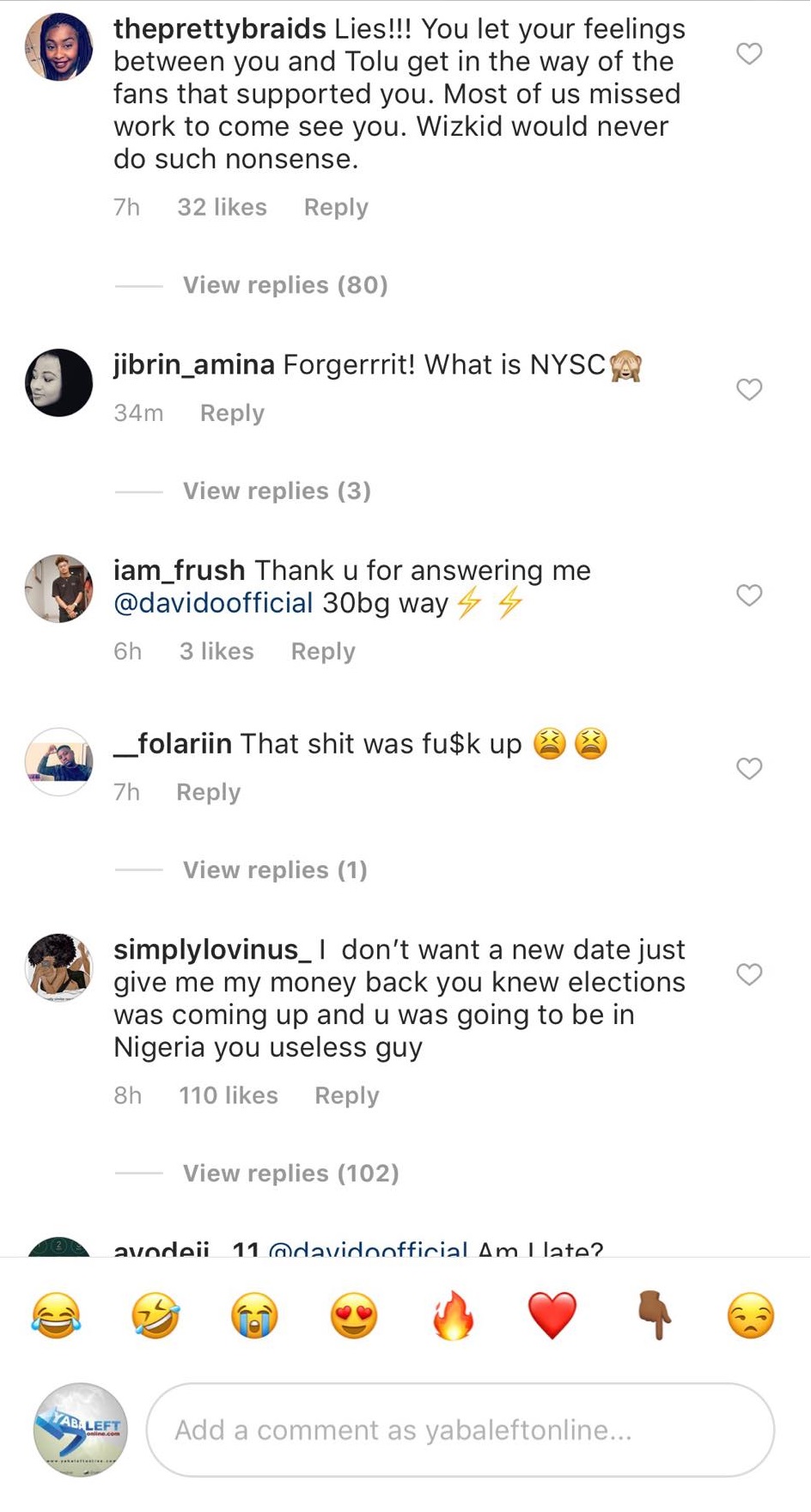Insert the red heart emoji
The image size is (811, 1512).
click(x=552, y=1315)
